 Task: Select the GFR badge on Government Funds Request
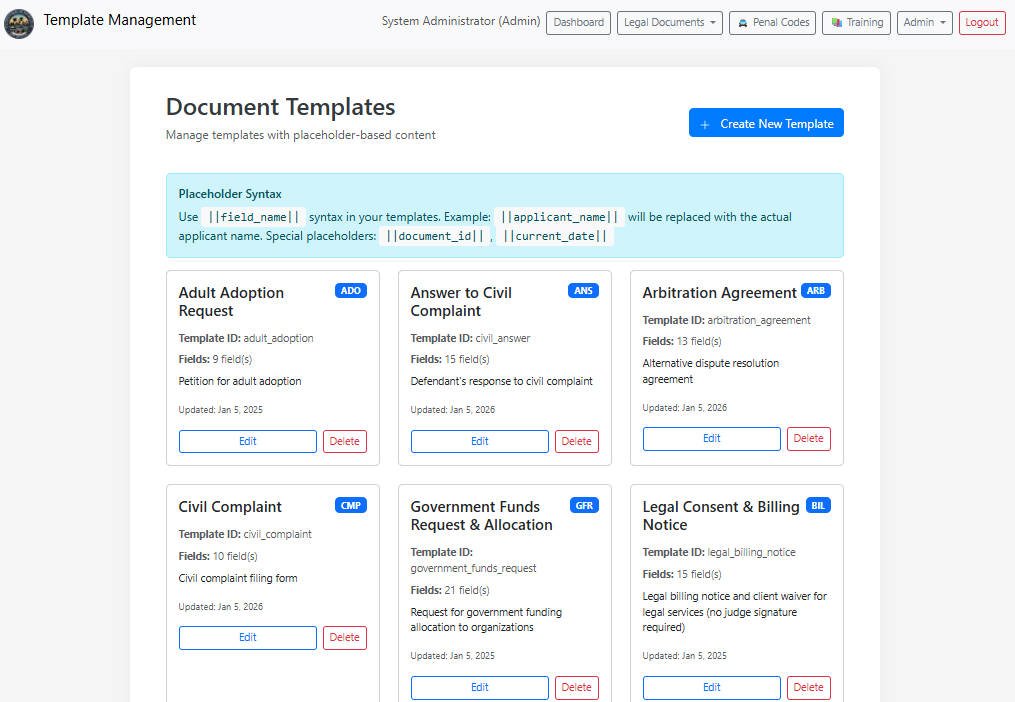[584, 505]
